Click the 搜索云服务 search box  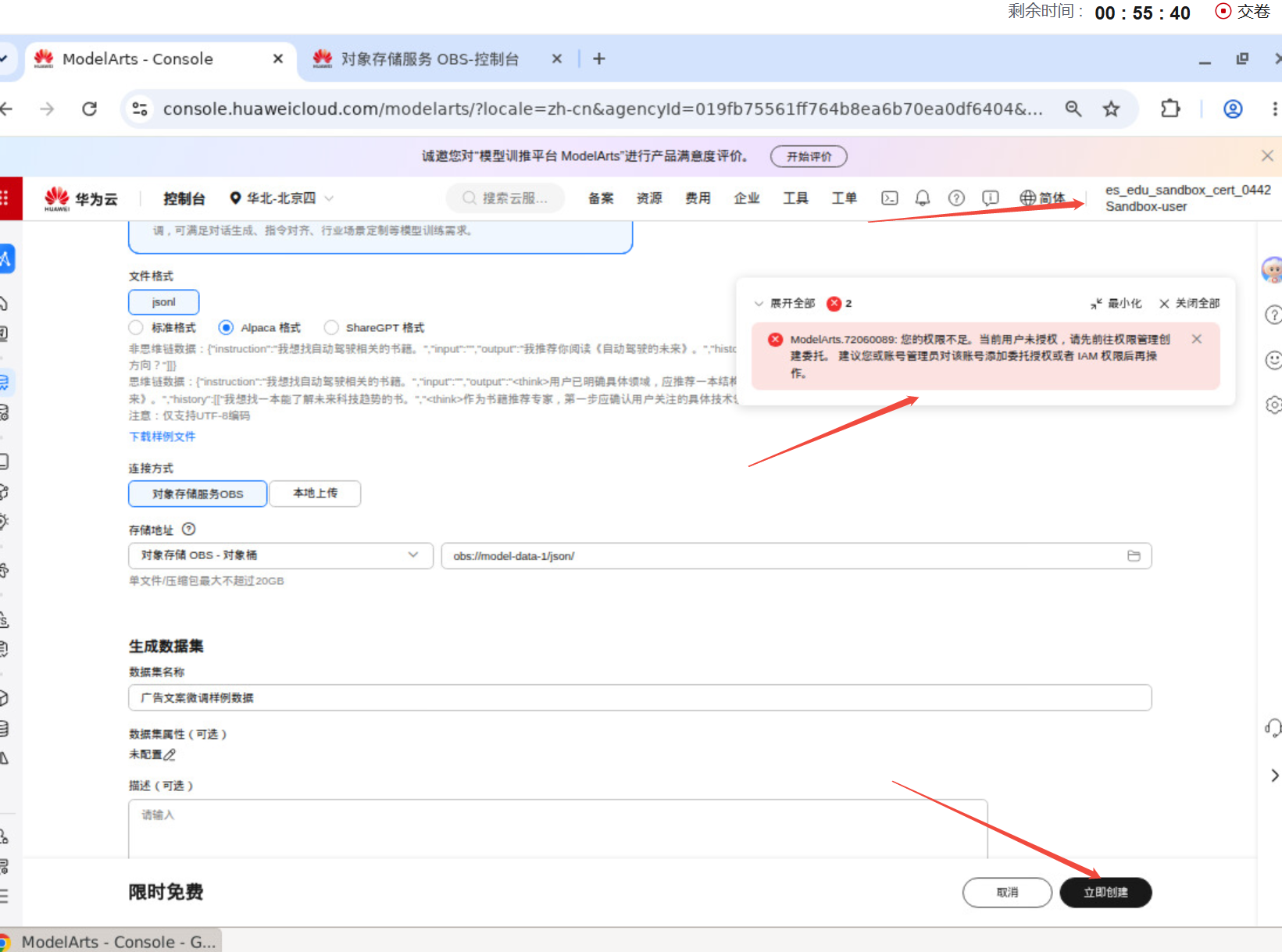[505, 198]
